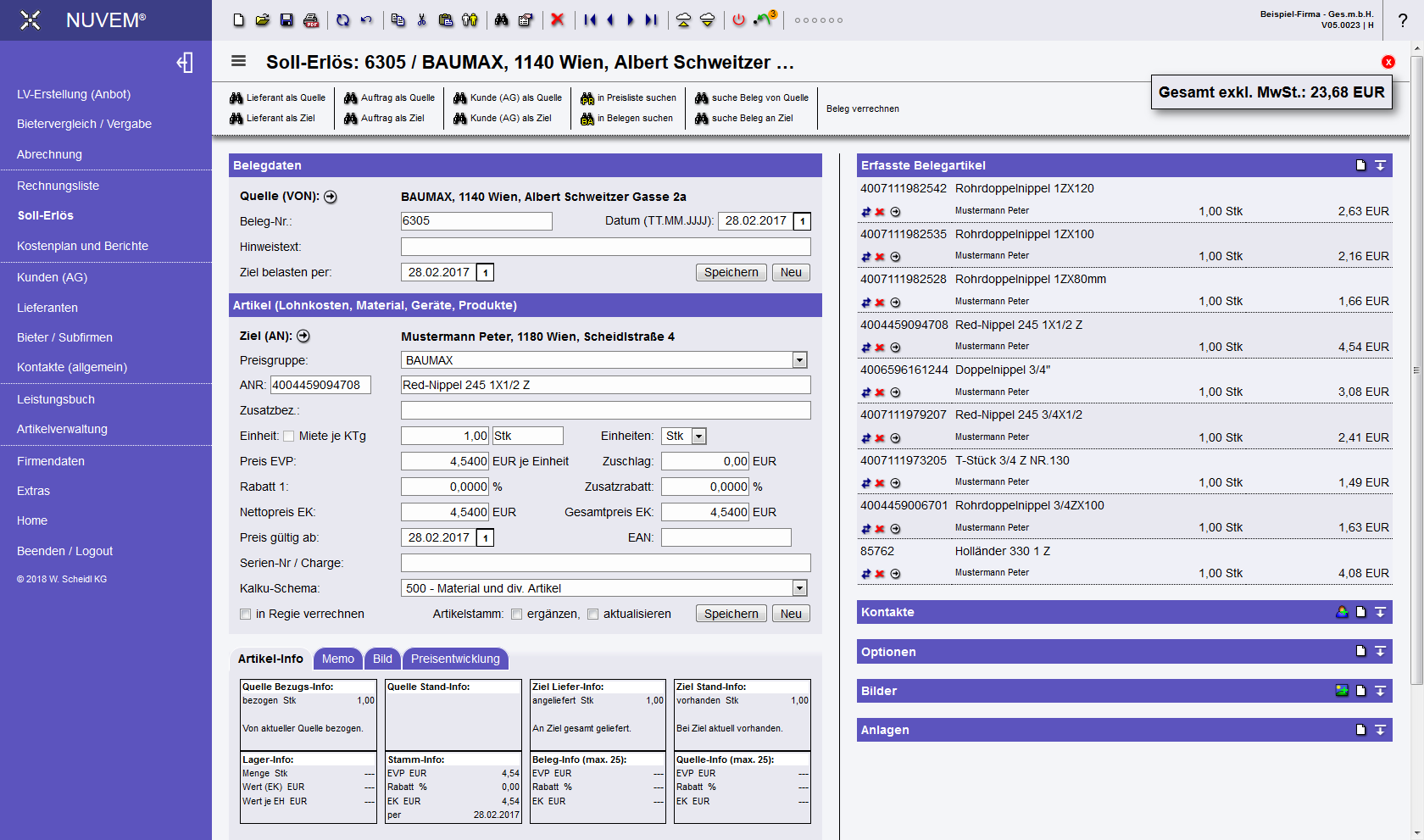Open file using the folder toolbar icon

(263, 19)
